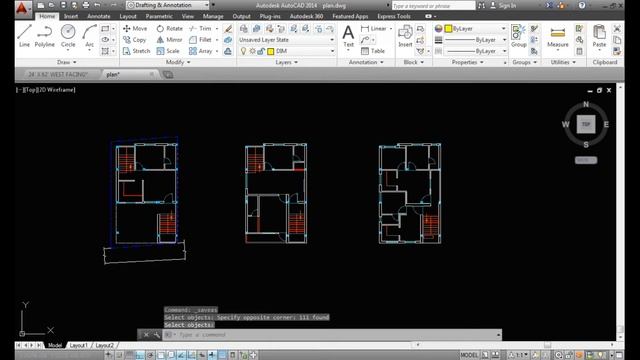This screenshot has height=360, width=640.
Task: Switch to Layout2 tab
Action: pyautogui.click(x=104, y=345)
